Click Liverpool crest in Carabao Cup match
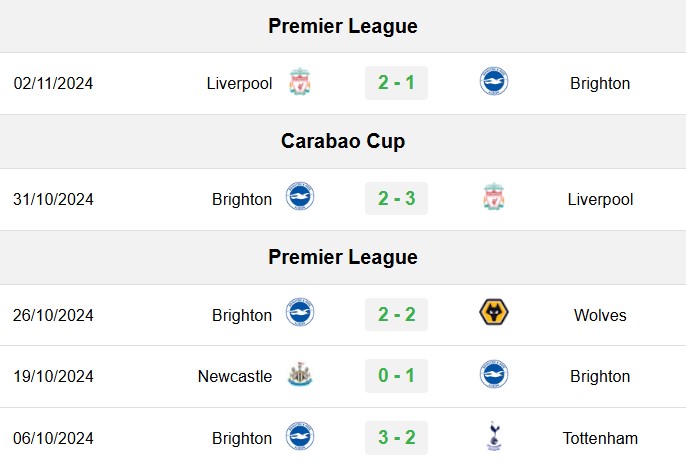The width and height of the screenshot is (686, 469). pos(494,196)
